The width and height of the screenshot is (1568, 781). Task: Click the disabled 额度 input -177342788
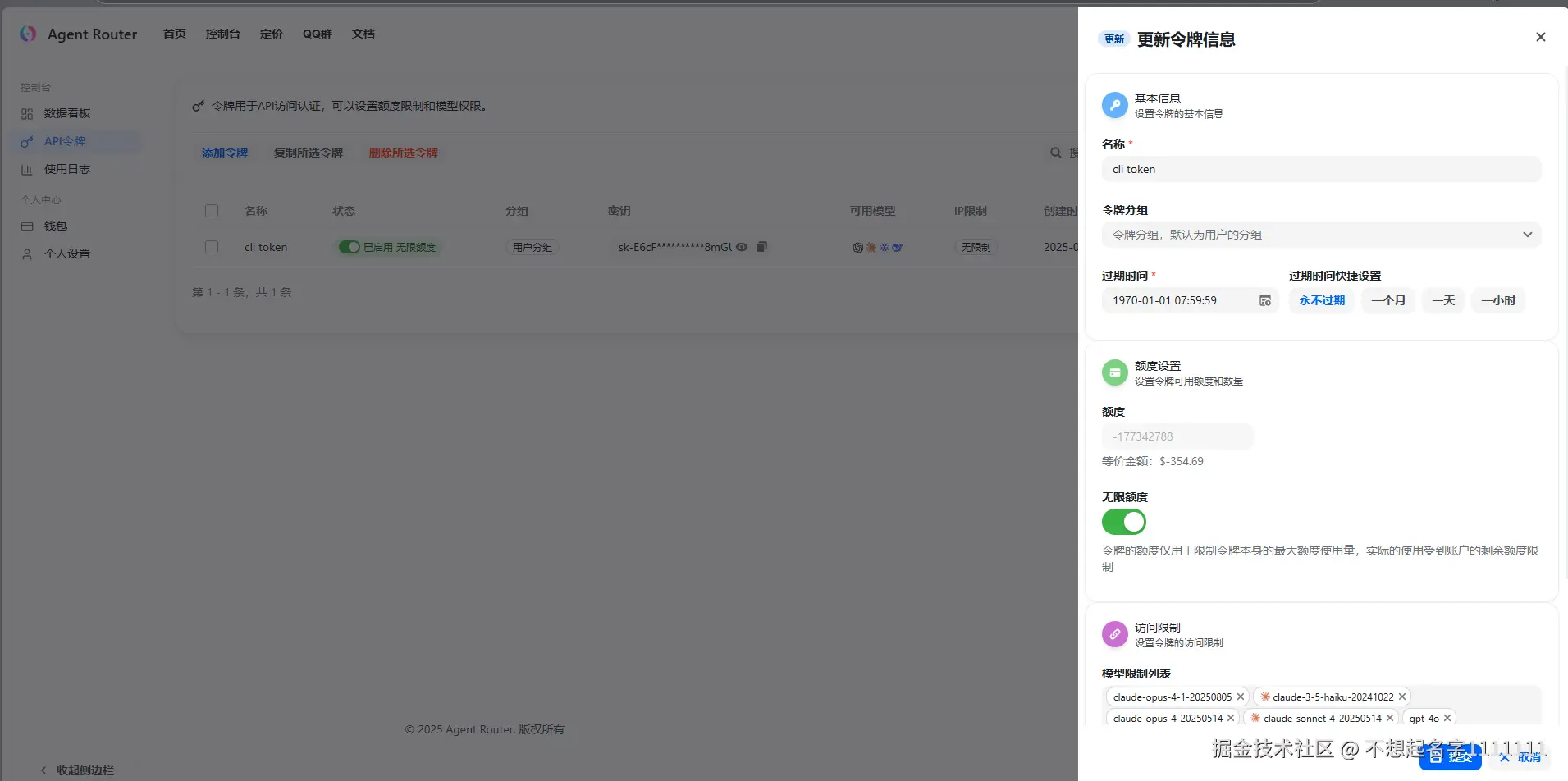1177,436
